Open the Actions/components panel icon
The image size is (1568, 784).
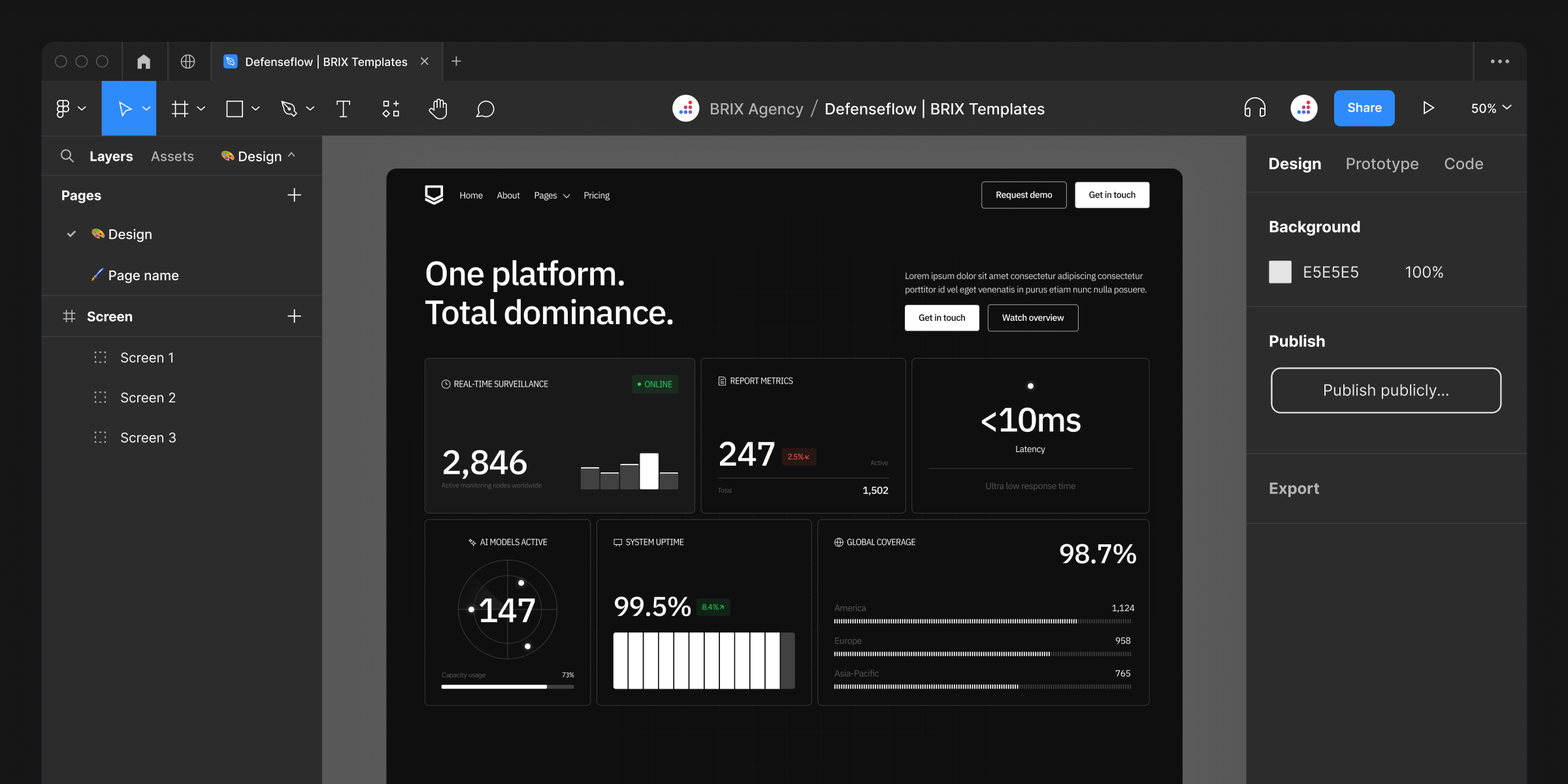point(390,108)
